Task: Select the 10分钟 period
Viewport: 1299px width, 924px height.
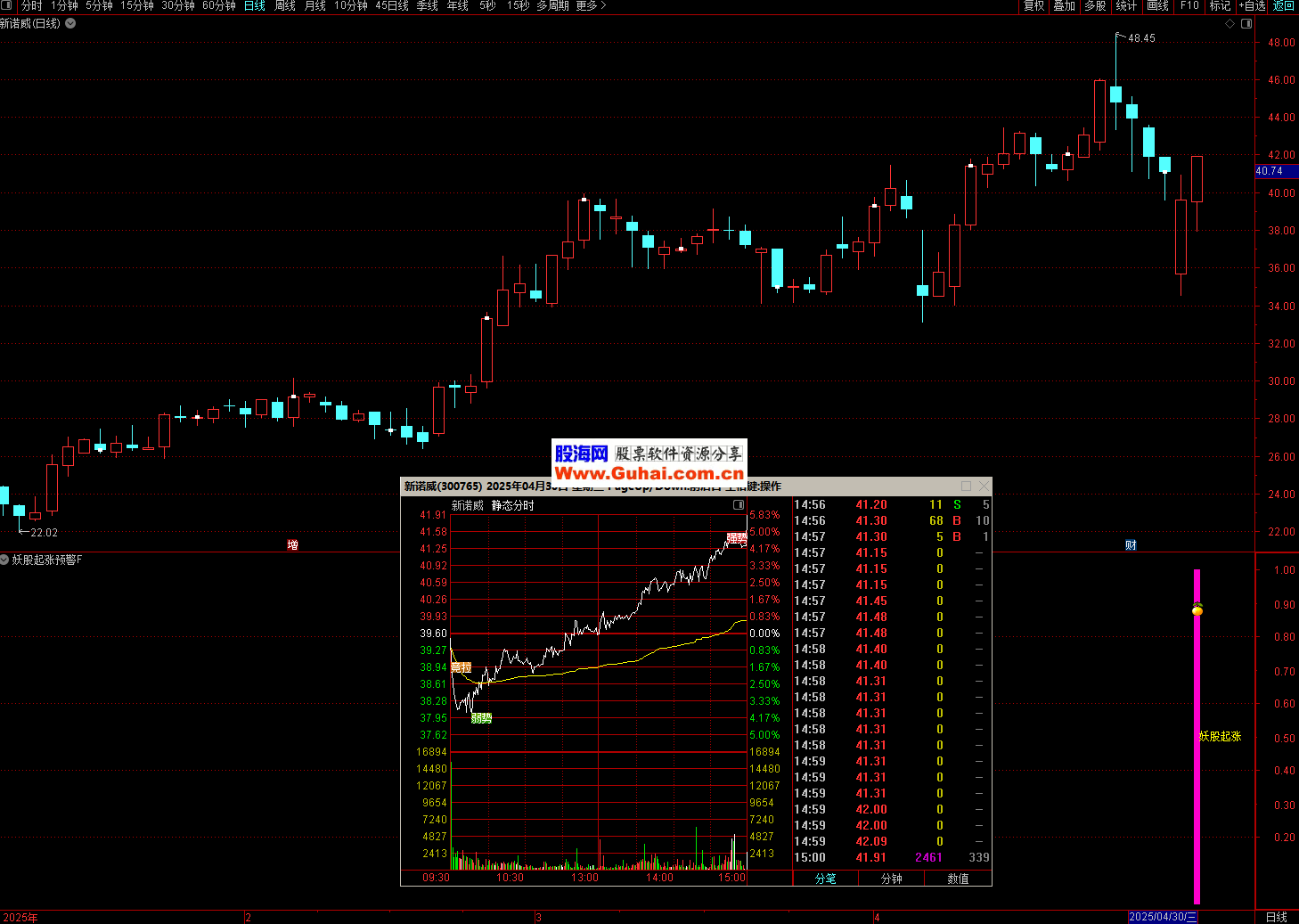Action: (351, 5)
